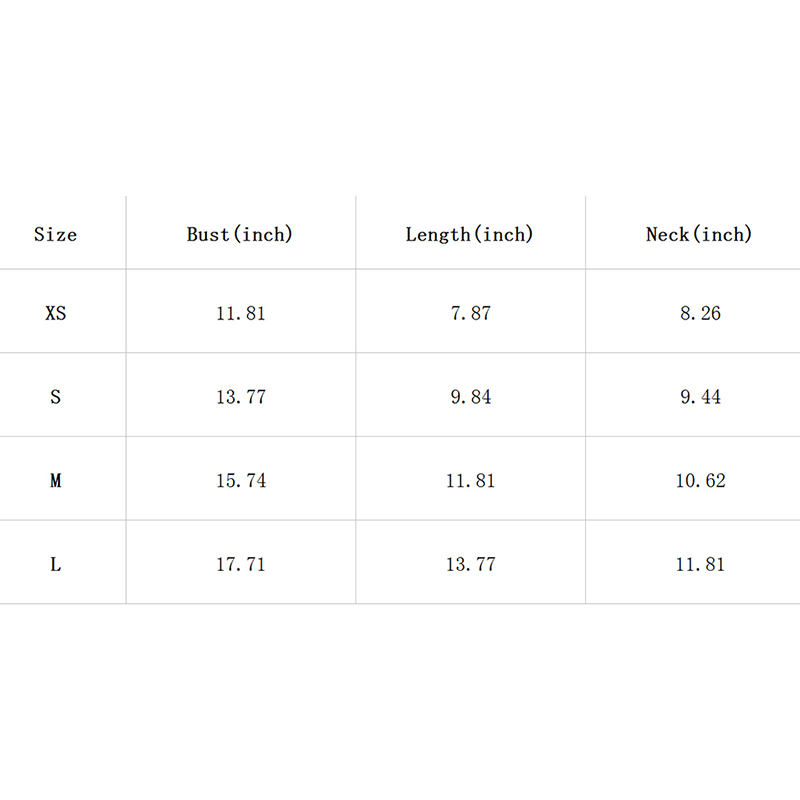Click the M bust value 15.74
800x800 pixels.
click(x=241, y=481)
